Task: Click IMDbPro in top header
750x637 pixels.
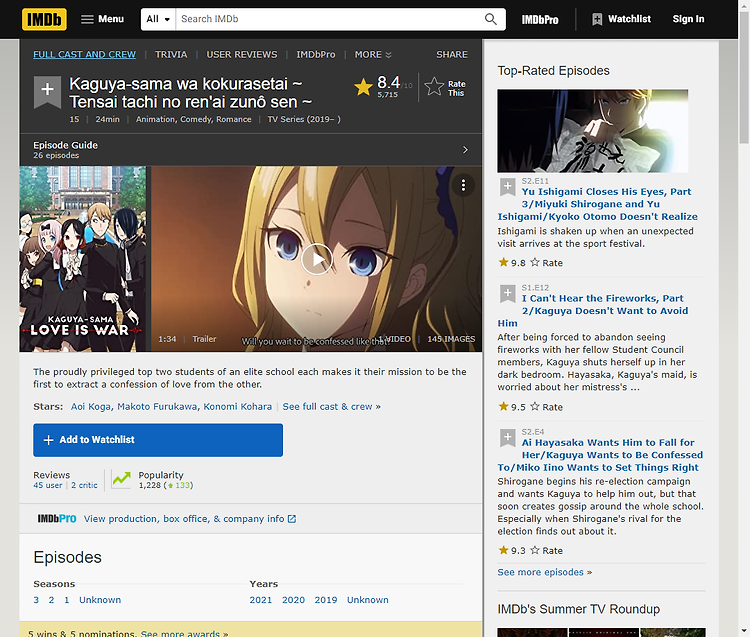Action: [540, 20]
